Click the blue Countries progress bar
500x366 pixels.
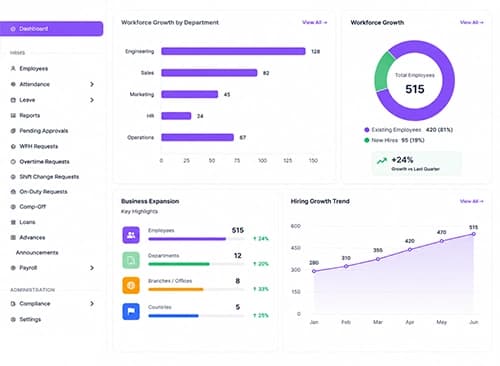[173, 316]
